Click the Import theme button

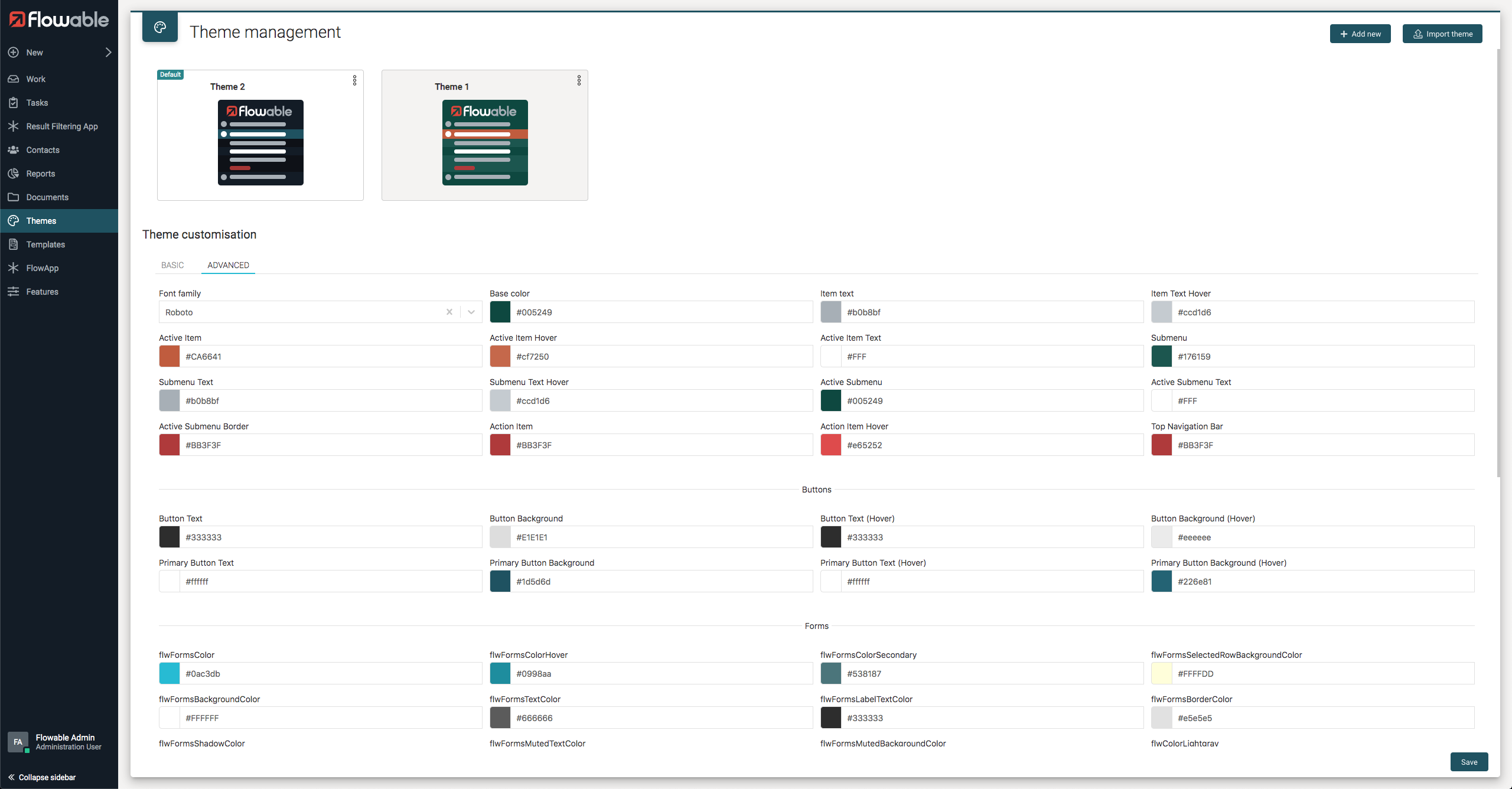tap(1442, 34)
